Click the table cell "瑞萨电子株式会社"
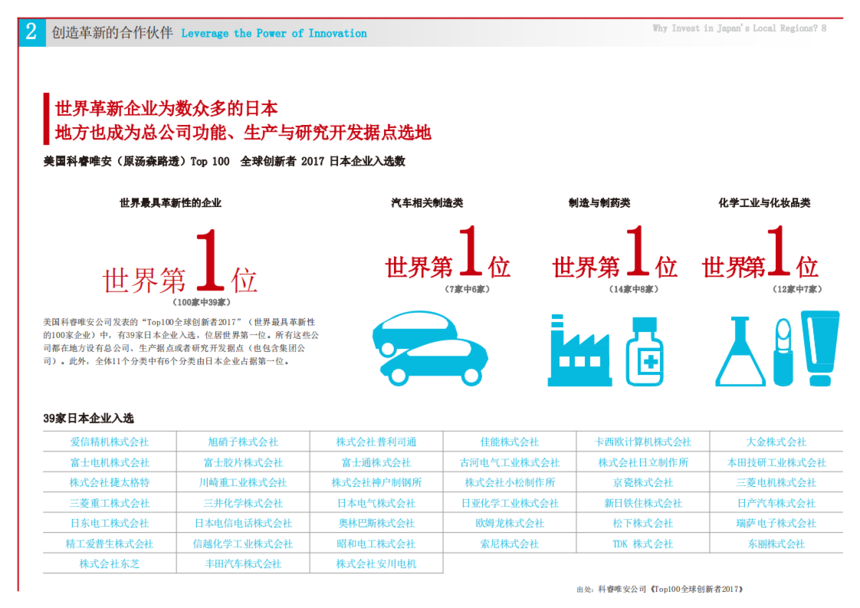The height and width of the screenshot is (608, 860). point(776,523)
